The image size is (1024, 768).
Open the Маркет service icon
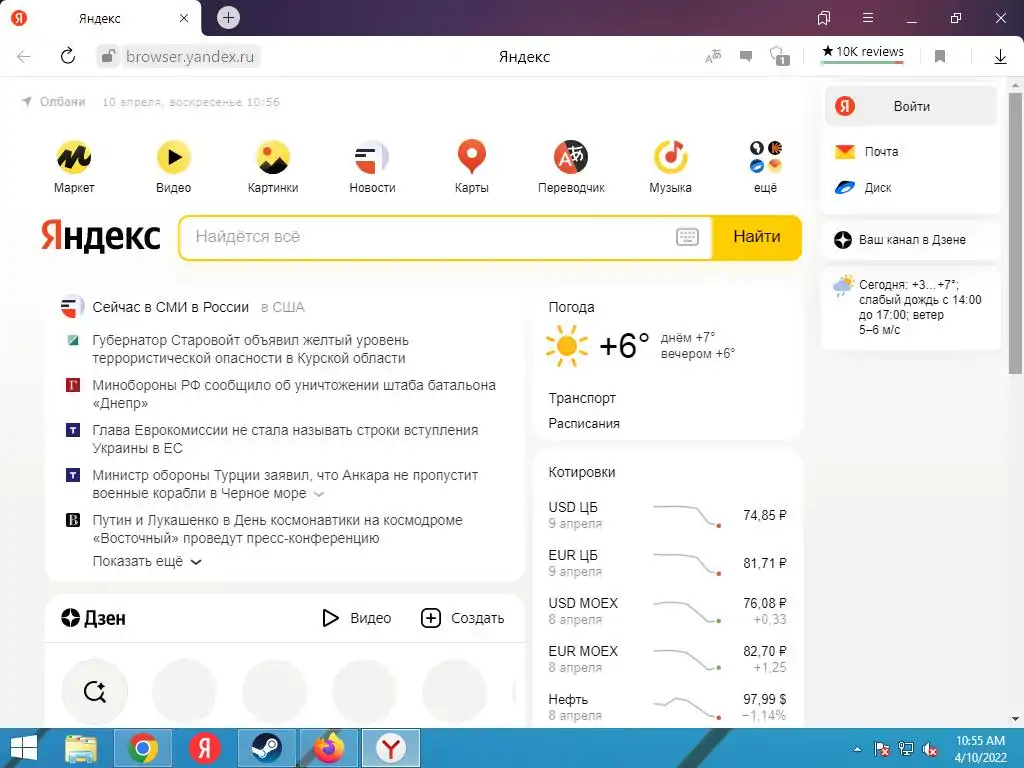tap(74, 157)
